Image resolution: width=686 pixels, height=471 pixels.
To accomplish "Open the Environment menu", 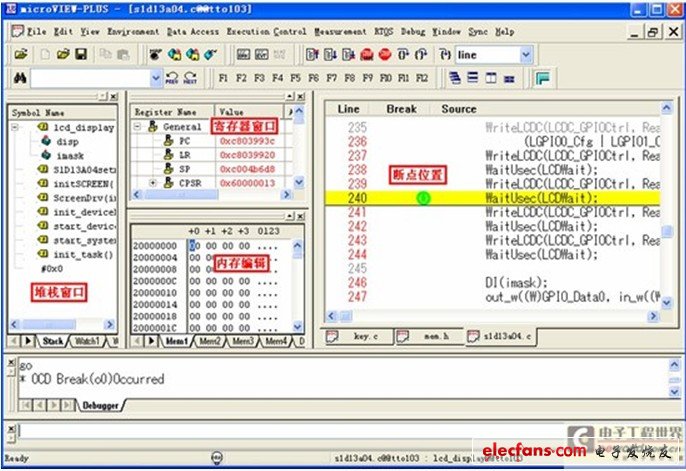I will (x=133, y=31).
